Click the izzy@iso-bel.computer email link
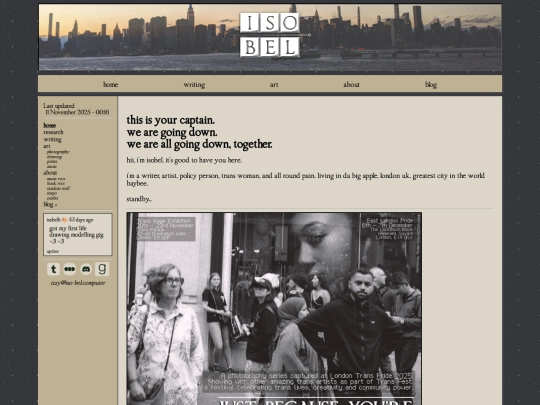The image size is (540, 405). coord(78,283)
